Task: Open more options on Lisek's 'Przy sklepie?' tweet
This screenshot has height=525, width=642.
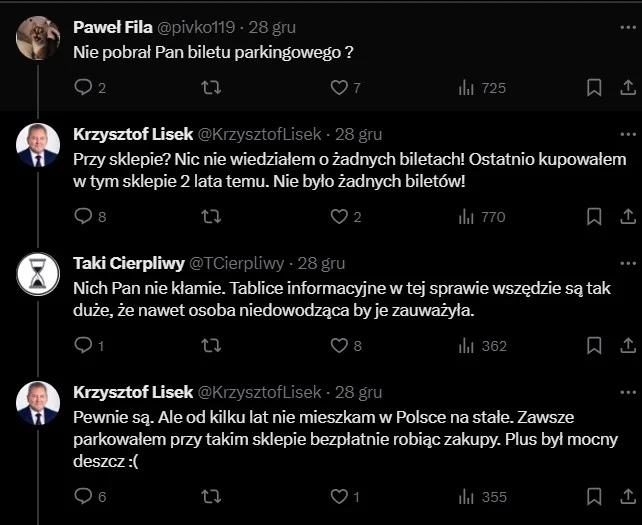Action: [628, 134]
